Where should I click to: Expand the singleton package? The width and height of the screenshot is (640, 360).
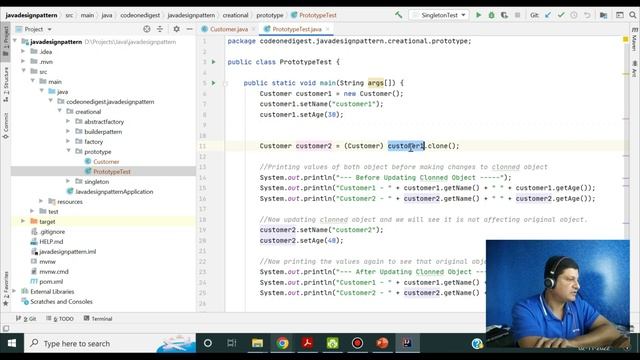pos(68,181)
